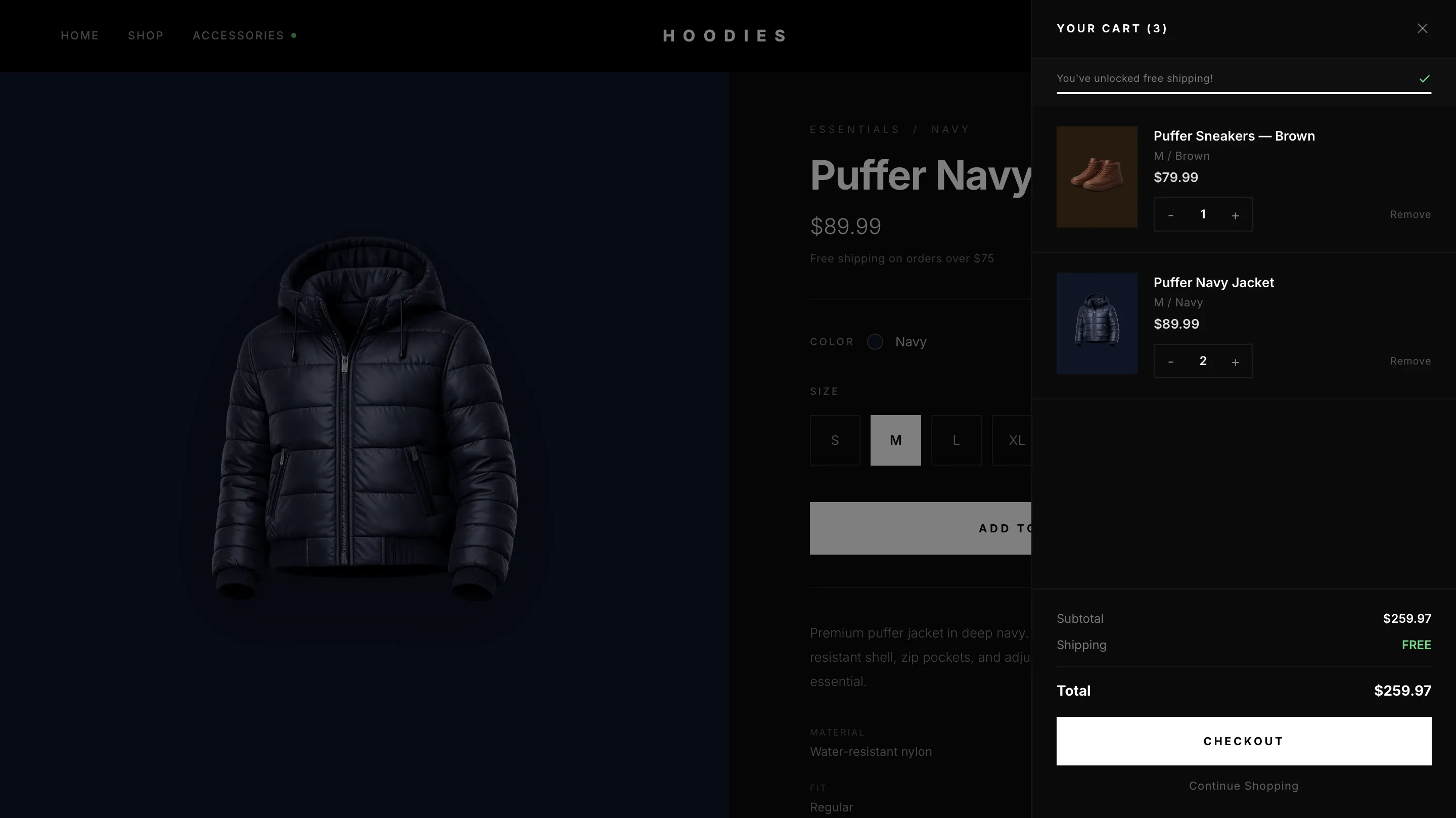Select size S
1456x818 pixels.
835,440
